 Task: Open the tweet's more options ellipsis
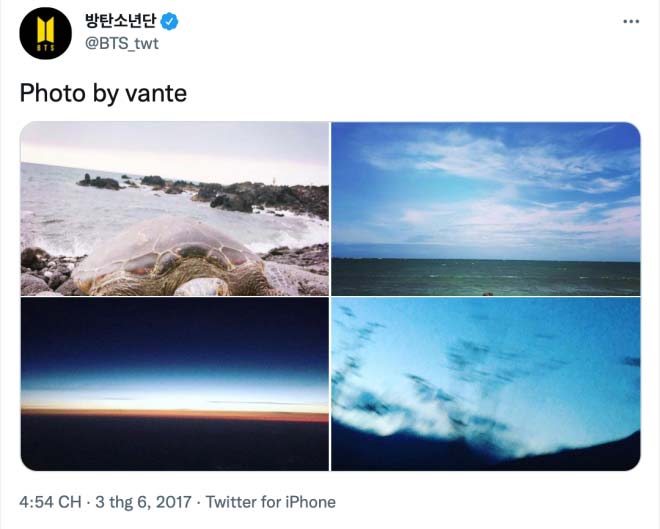(x=631, y=21)
